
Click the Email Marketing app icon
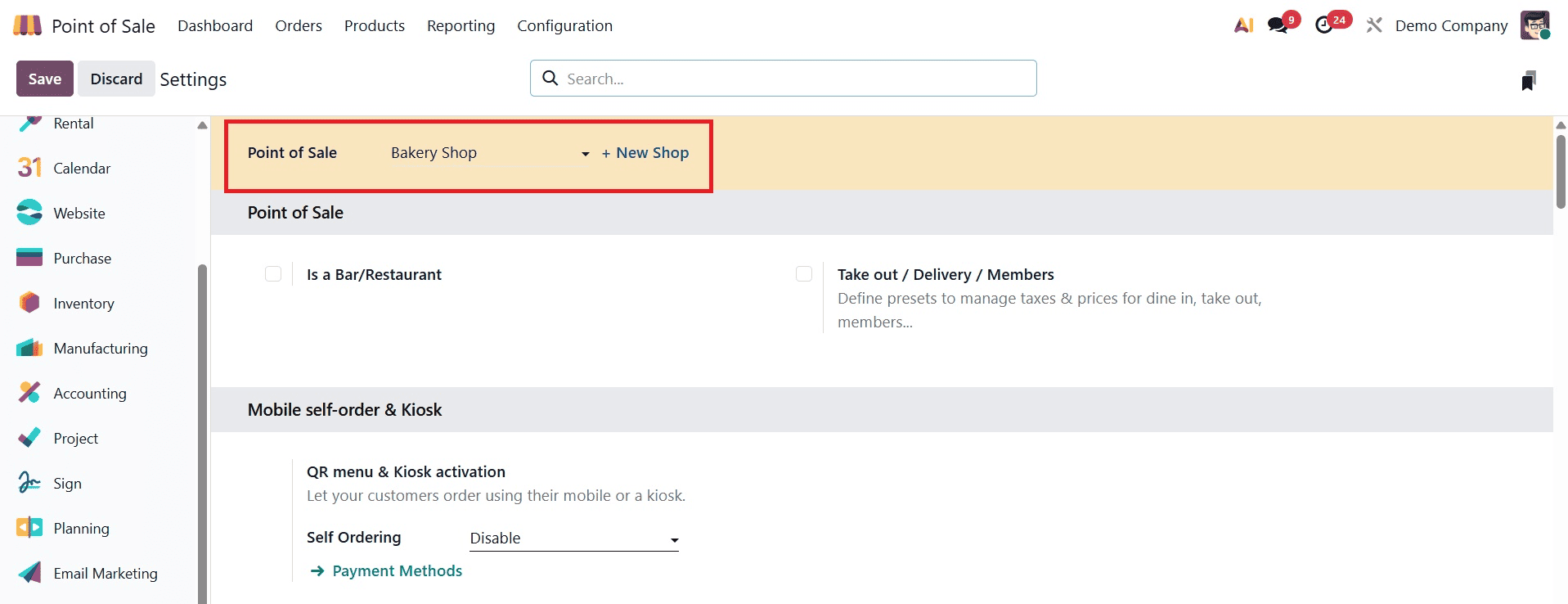click(29, 573)
